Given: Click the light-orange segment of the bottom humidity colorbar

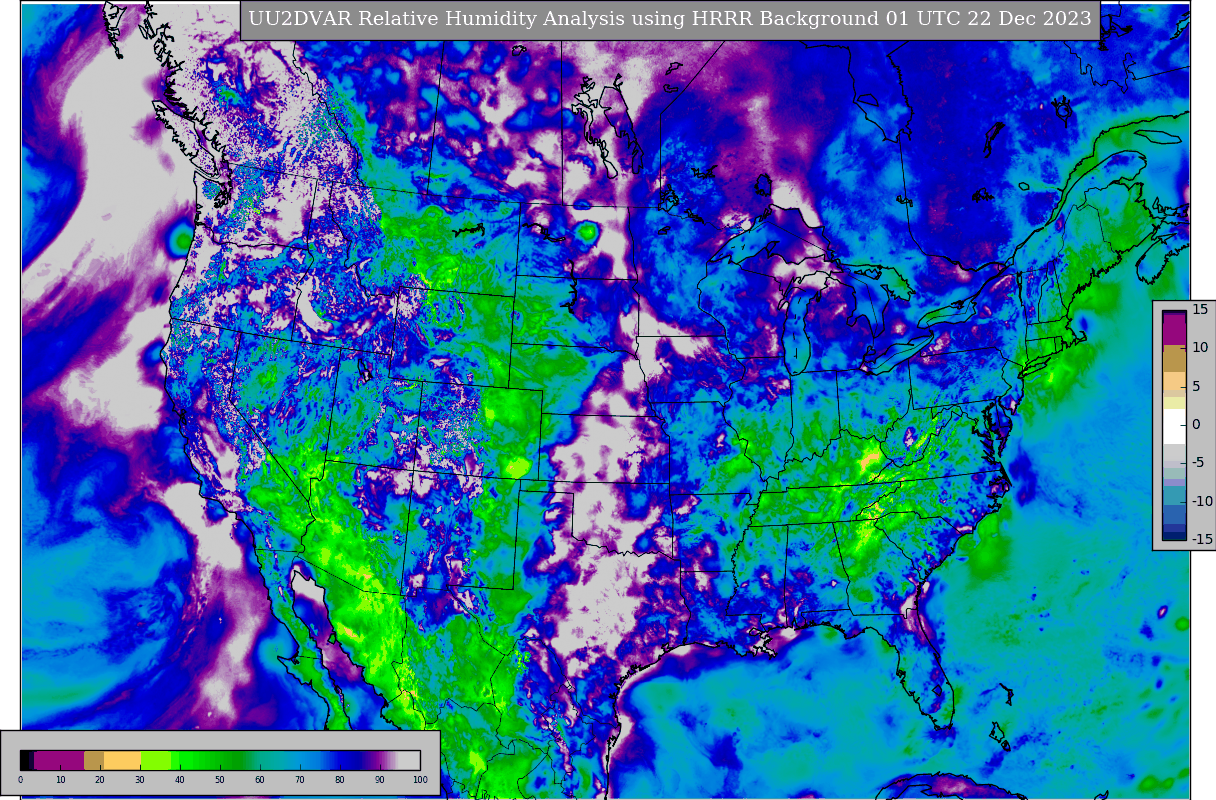Looking at the screenshot, I should (x=122, y=760).
